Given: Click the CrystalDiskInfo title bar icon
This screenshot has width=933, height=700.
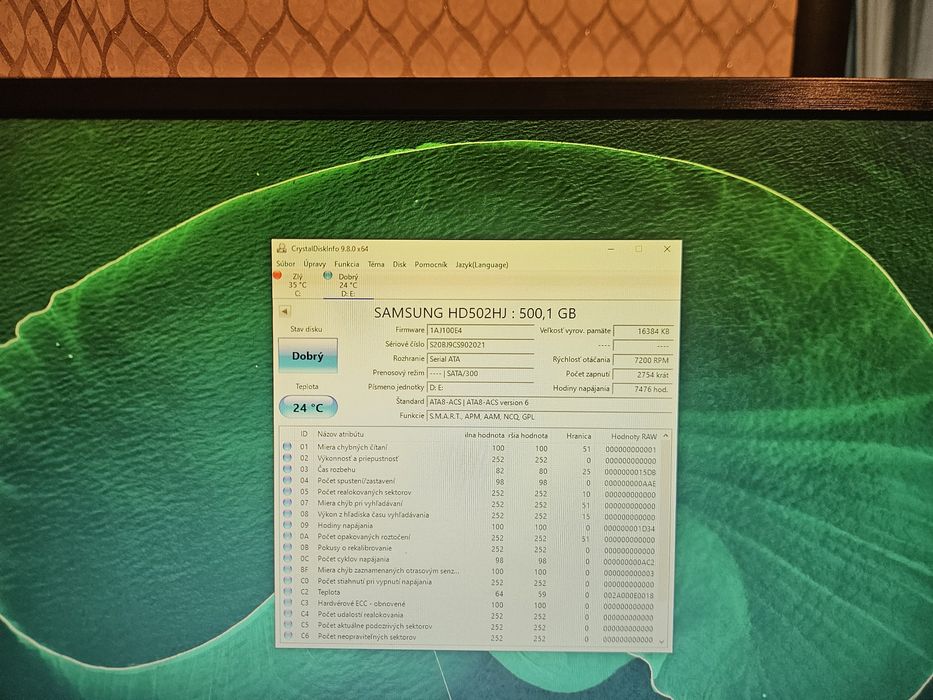Looking at the screenshot, I should pos(281,248).
